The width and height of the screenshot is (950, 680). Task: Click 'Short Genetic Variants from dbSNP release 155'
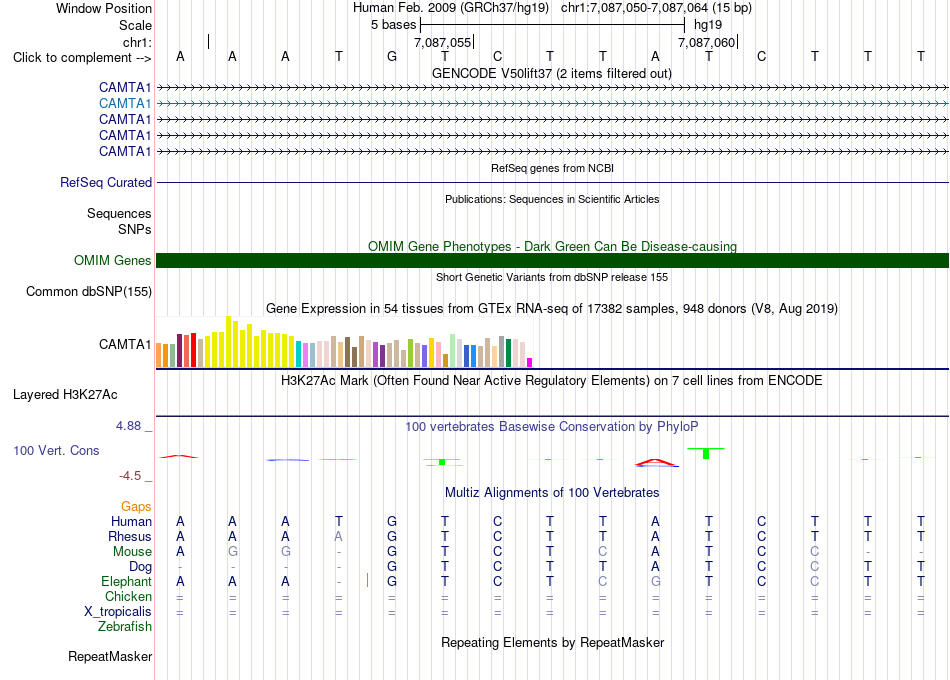(x=552, y=278)
